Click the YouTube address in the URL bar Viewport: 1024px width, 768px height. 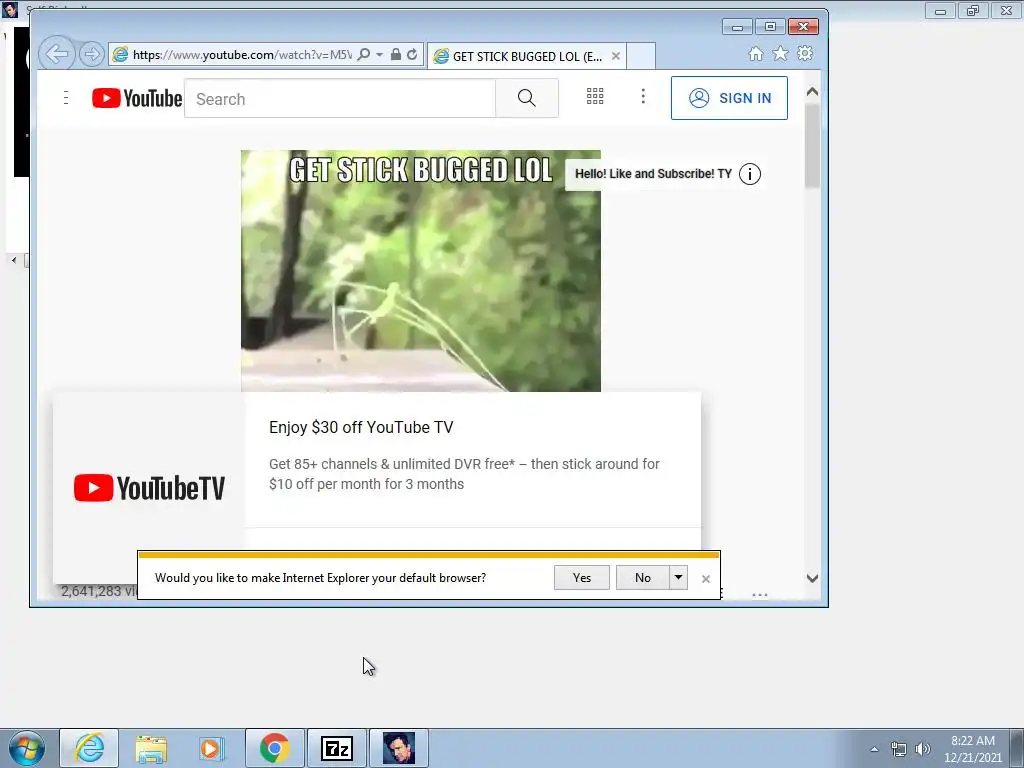click(242, 55)
